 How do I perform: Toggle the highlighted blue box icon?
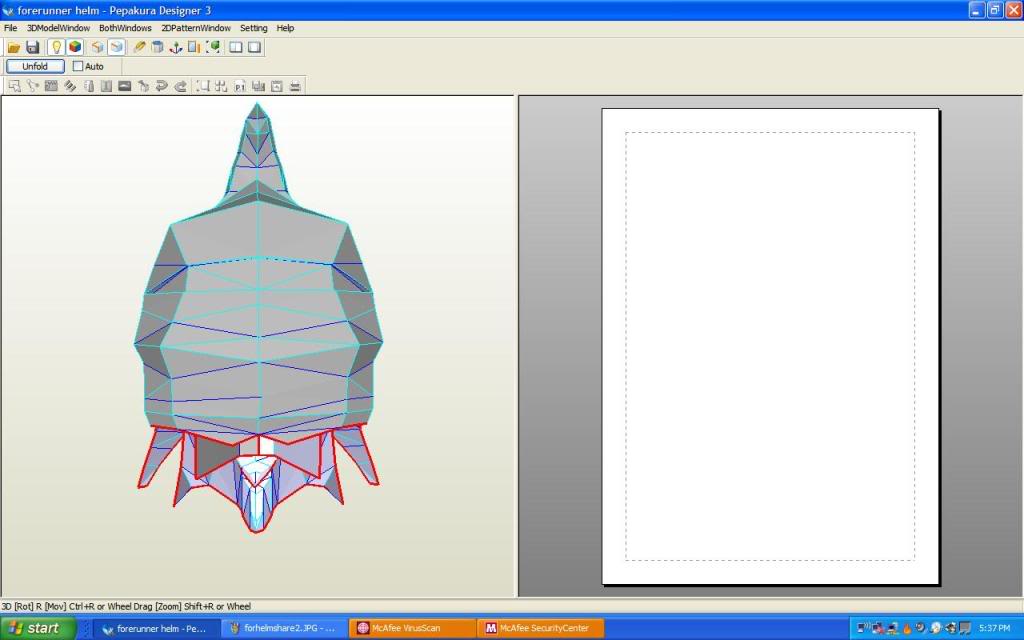[116, 47]
